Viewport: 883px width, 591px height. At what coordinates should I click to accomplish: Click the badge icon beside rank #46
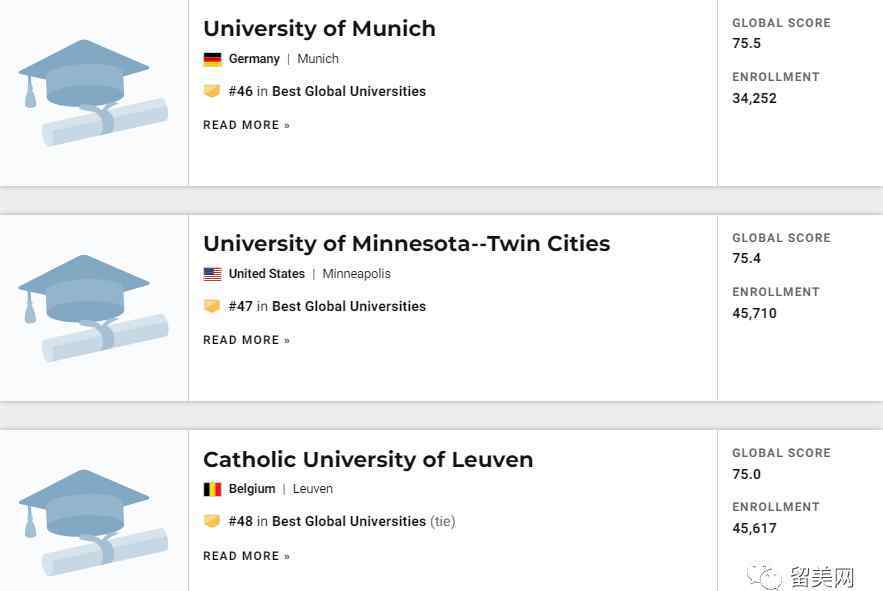pos(212,91)
